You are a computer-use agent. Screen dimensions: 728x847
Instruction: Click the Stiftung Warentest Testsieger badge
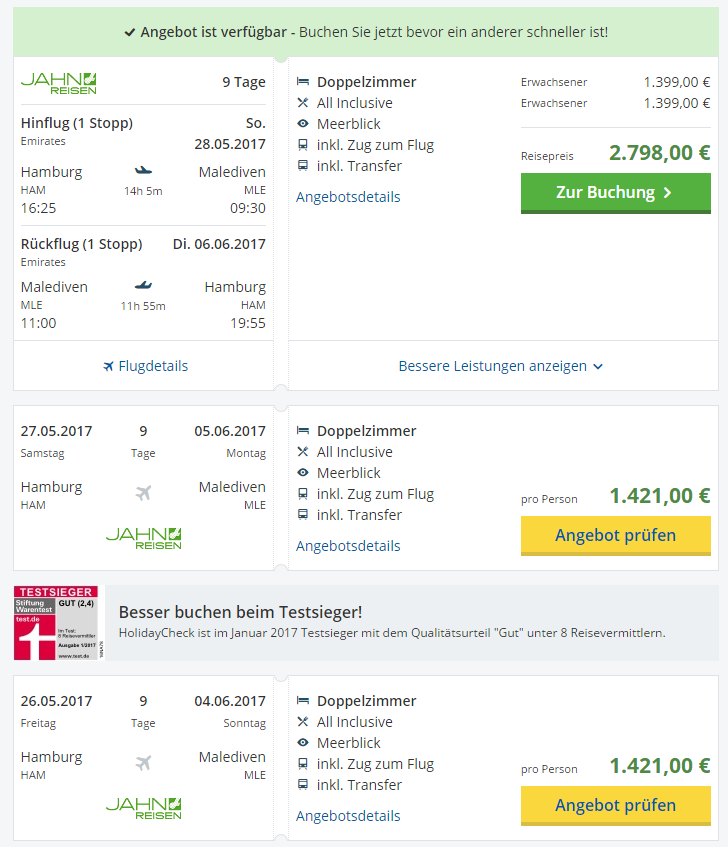tap(59, 623)
